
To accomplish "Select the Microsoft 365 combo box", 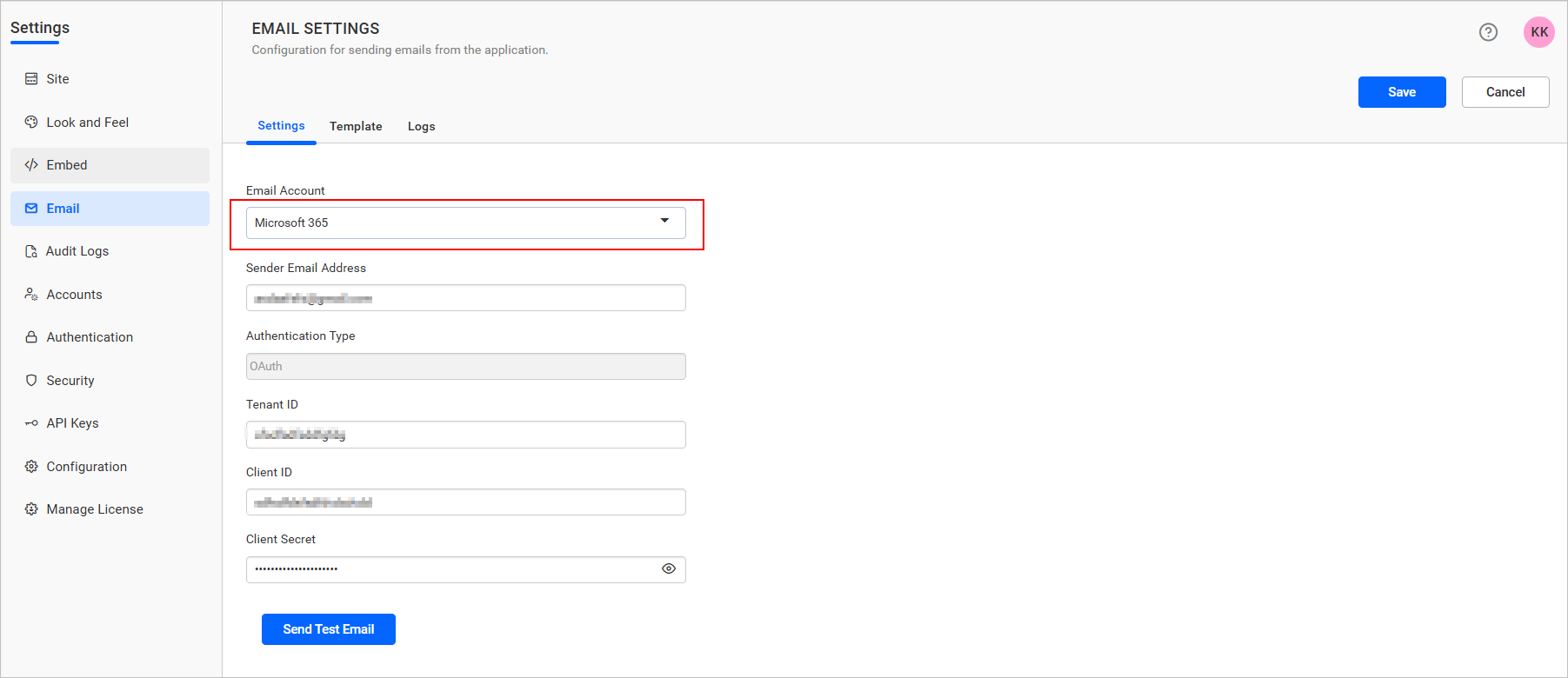I will [466, 223].
